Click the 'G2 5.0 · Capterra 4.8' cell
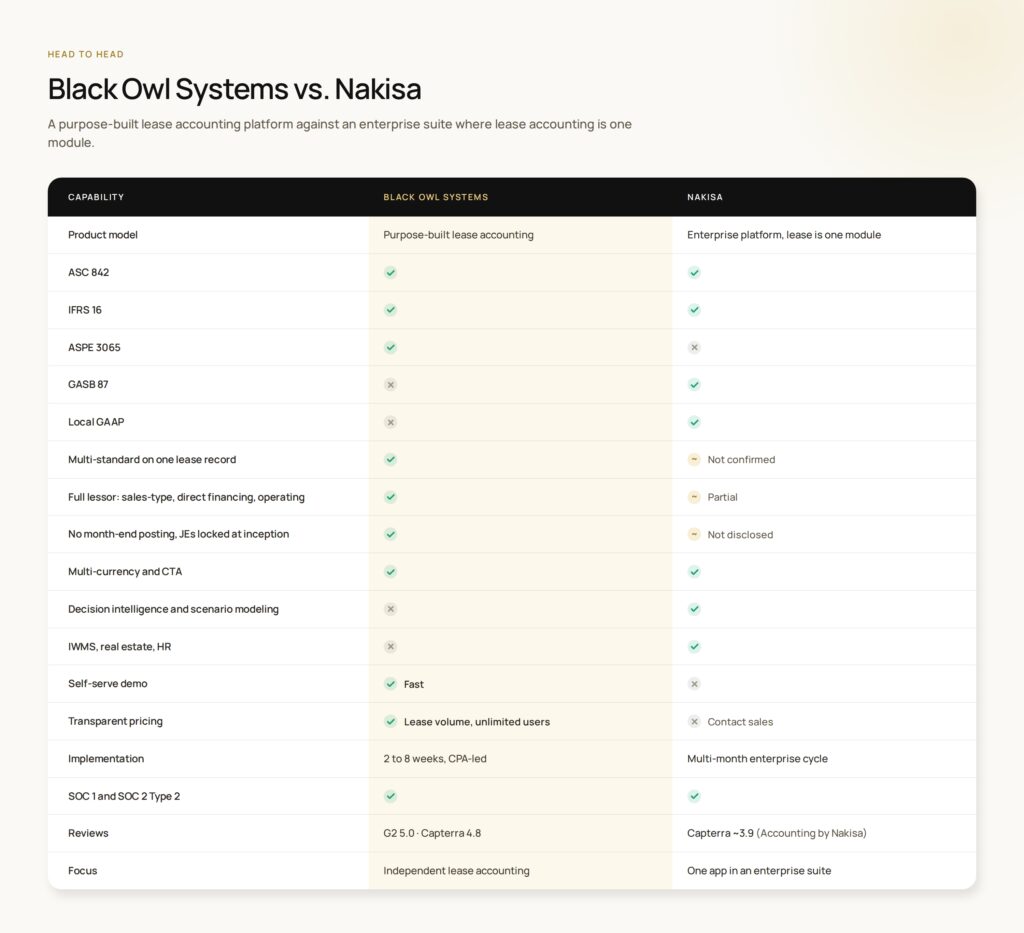Image resolution: width=1024 pixels, height=933 pixels. pos(432,833)
